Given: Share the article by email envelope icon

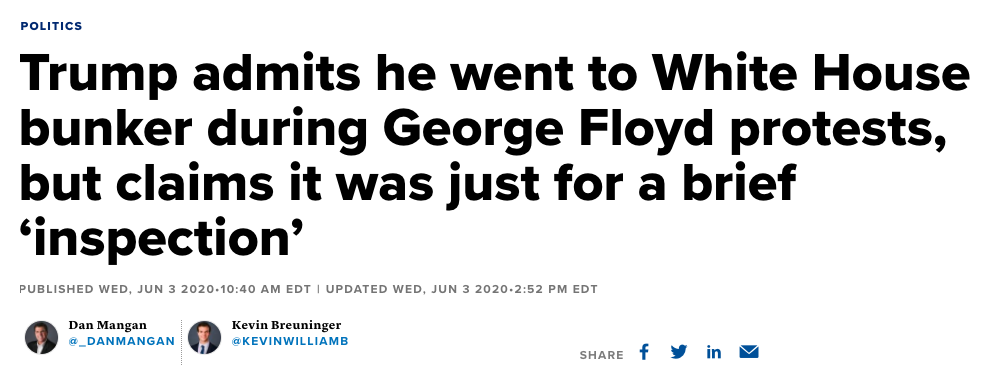Looking at the screenshot, I should [x=749, y=351].
